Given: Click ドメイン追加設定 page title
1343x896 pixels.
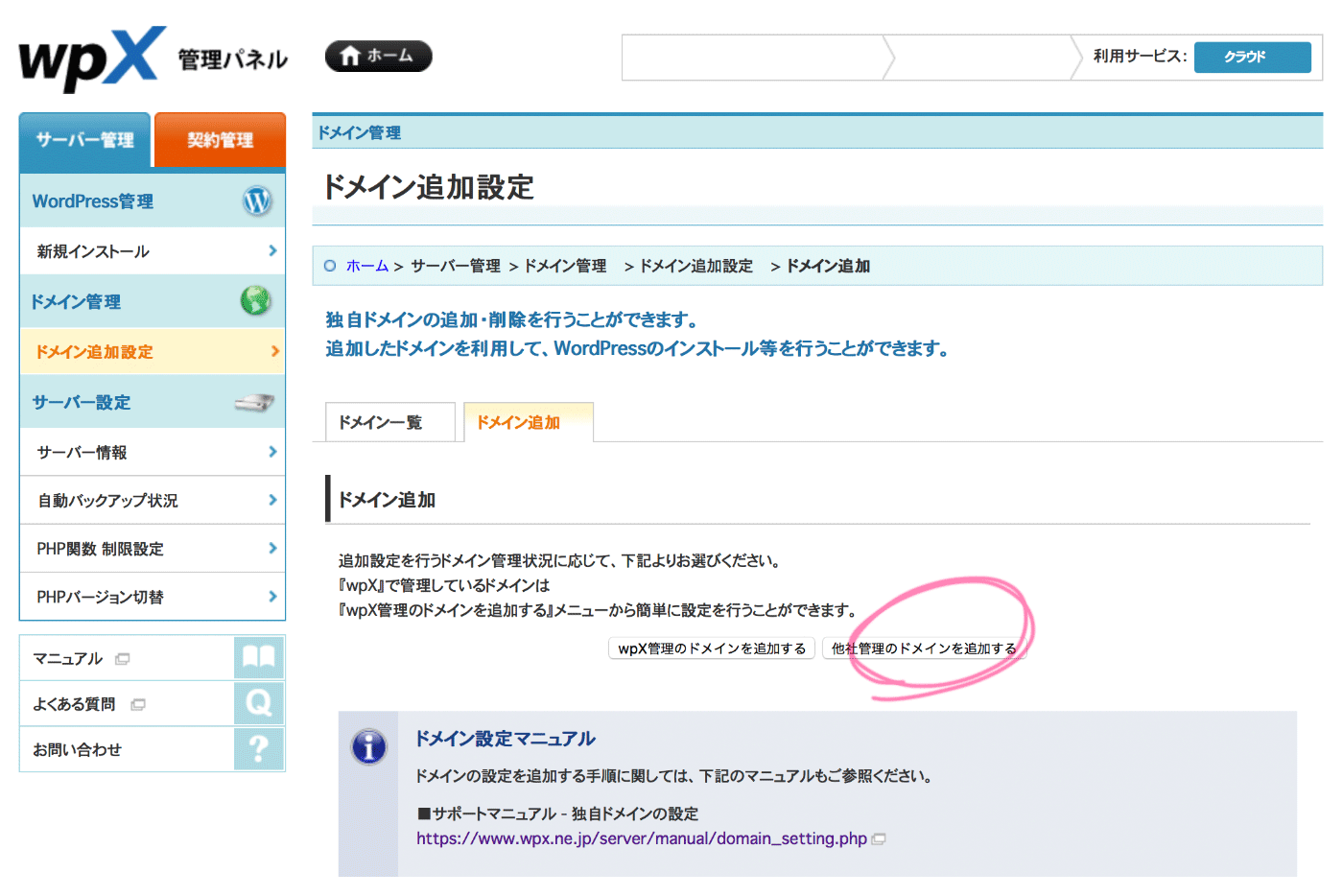Looking at the screenshot, I should pos(428,187).
